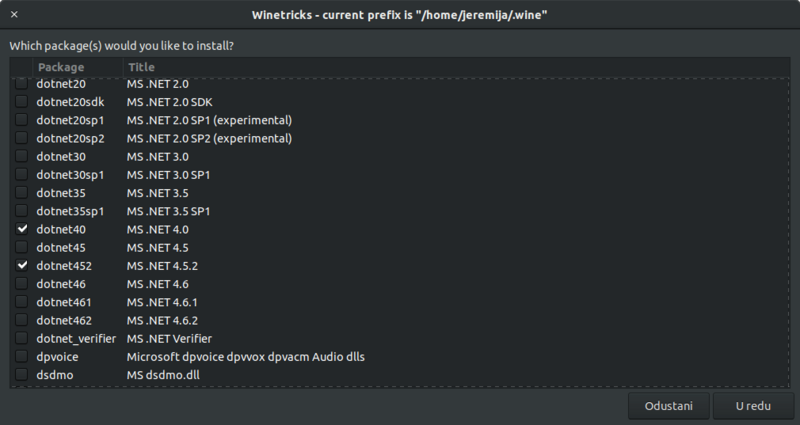Check the dotnet20 package checkbox

[21, 83]
